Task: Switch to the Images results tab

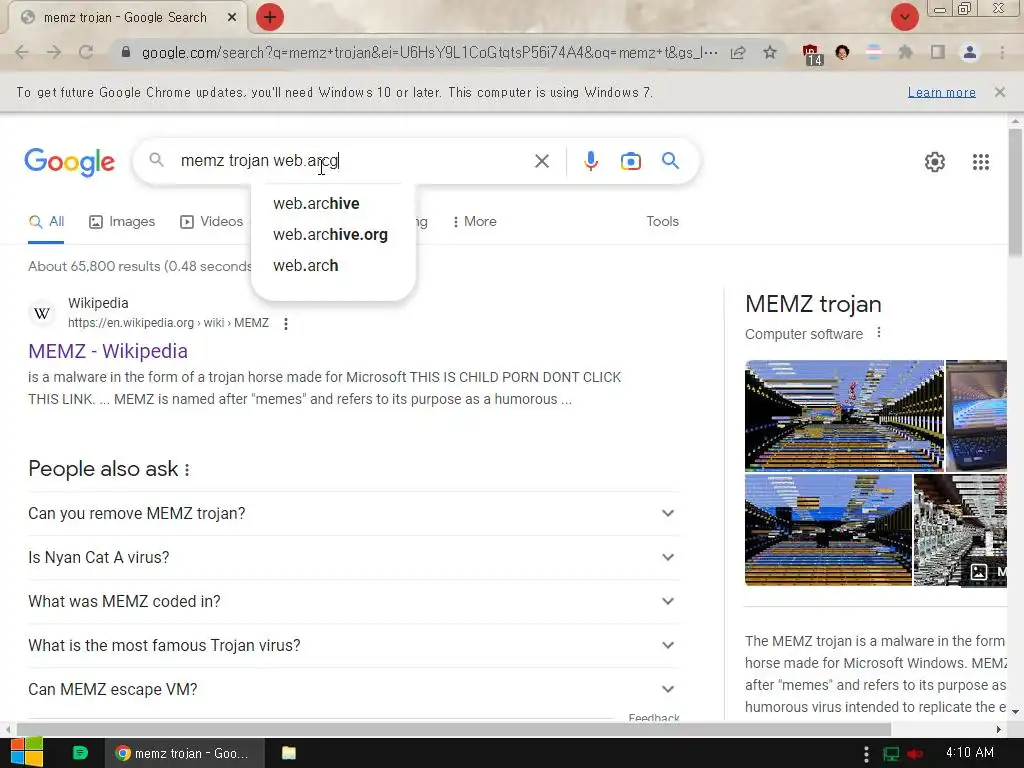Action: coord(122,221)
